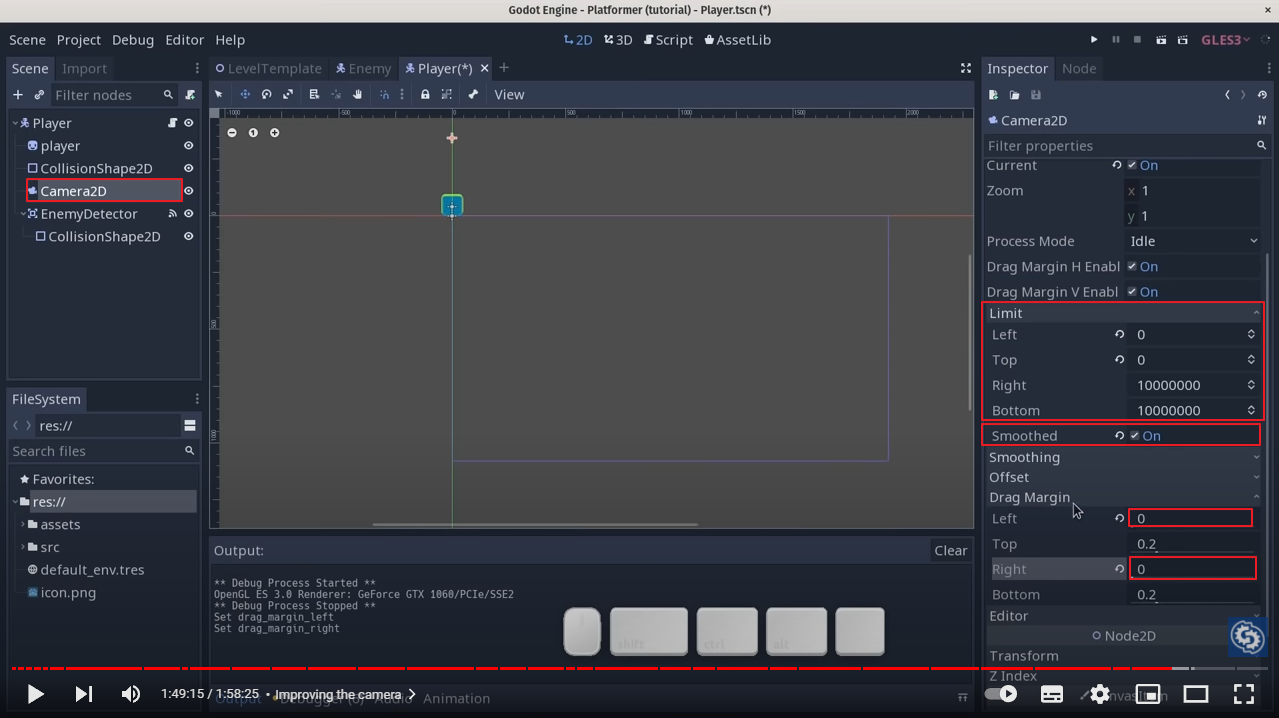Expand the Editor section
1279x718 pixels.
click(1125, 616)
